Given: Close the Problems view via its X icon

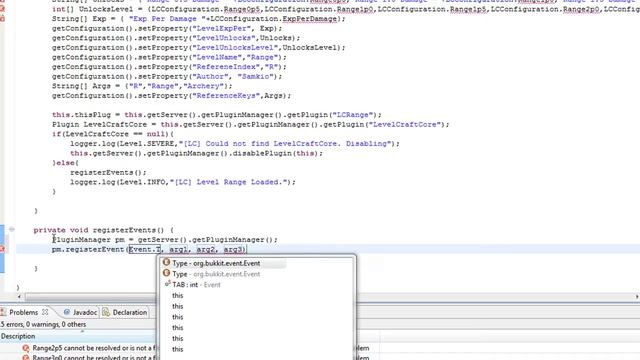Looking at the screenshot, I should (x=45, y=312).
